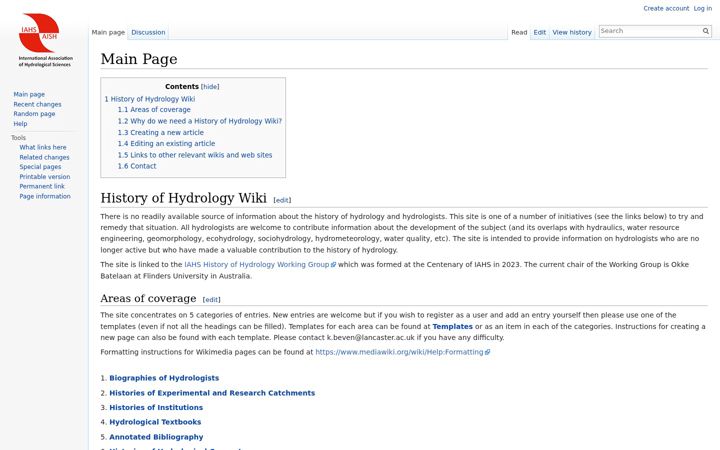Viewport: 720px width, 450px height.
Task: Jump to 1.4 Editing an existing article
Action: [166, 144]
